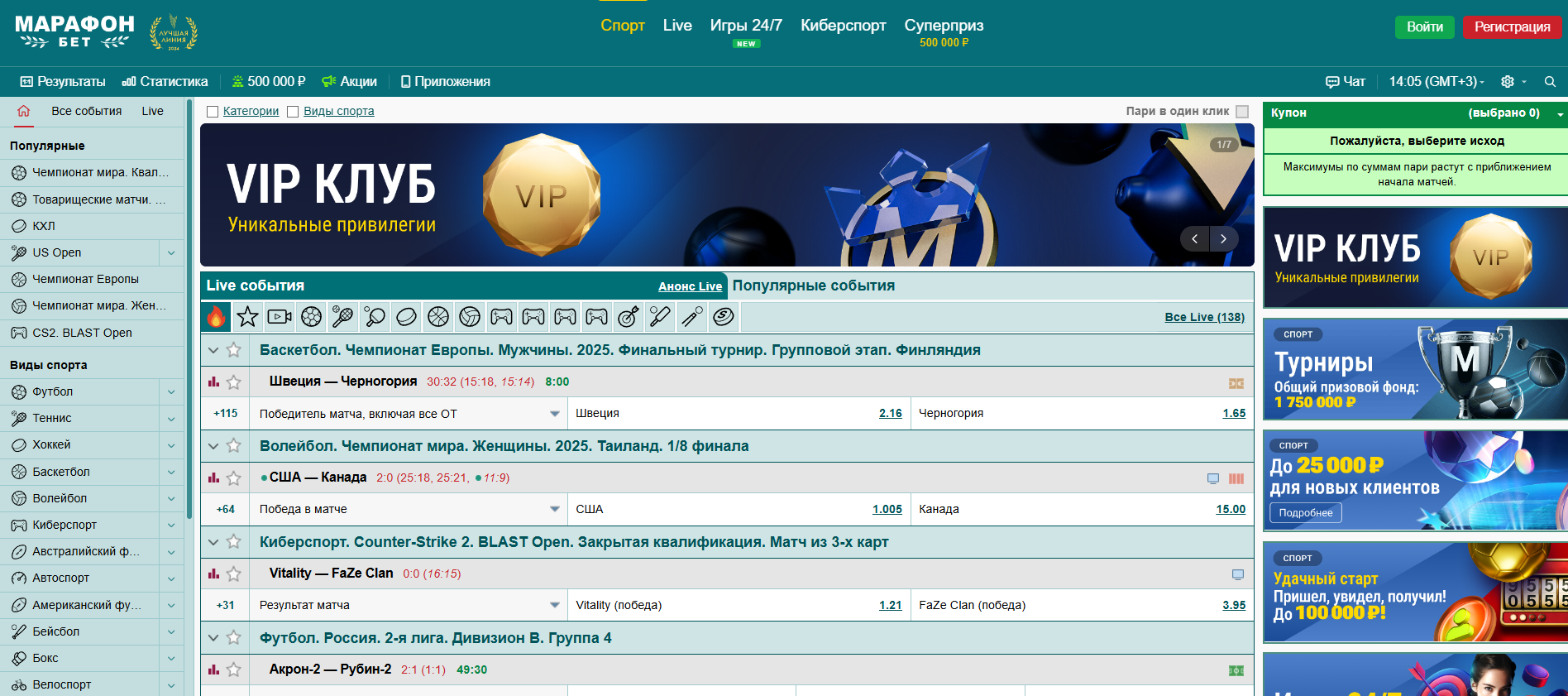Open favorites star filter in Live toolbar
This screenshot has width=1568, height=696.
[x=247, y=316]
